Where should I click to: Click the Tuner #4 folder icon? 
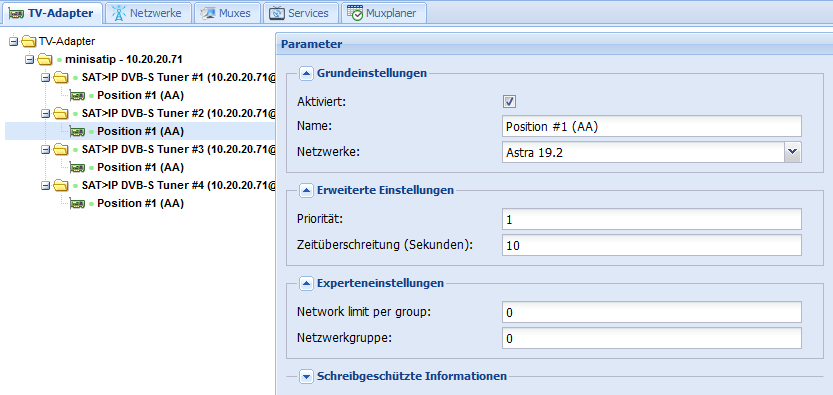click(61, 186)
